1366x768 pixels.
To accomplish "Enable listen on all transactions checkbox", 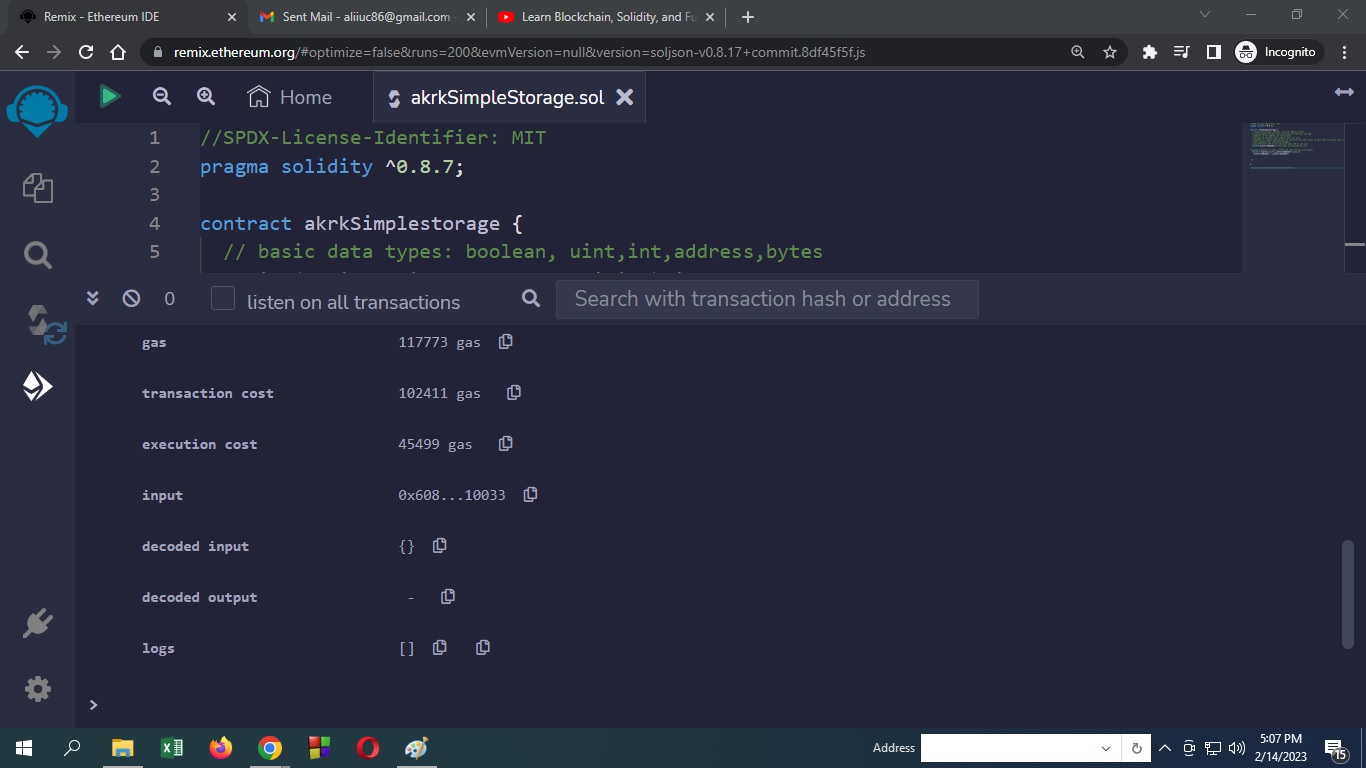I will click(223, 299).
